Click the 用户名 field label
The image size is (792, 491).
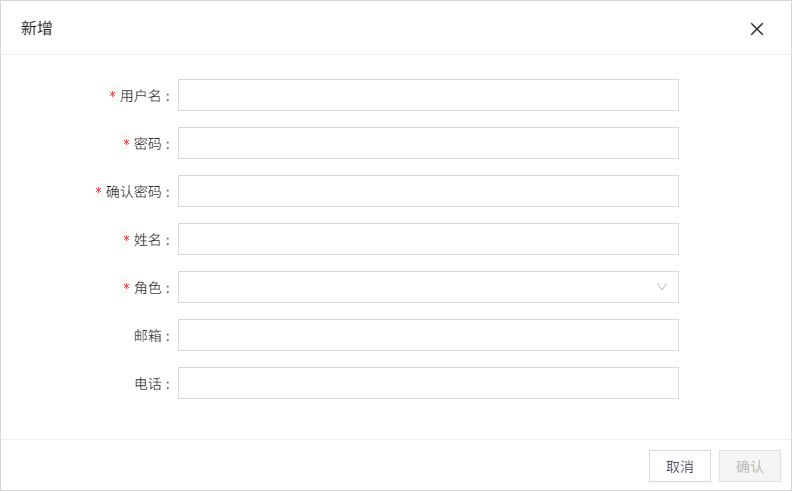coord(141,96)
